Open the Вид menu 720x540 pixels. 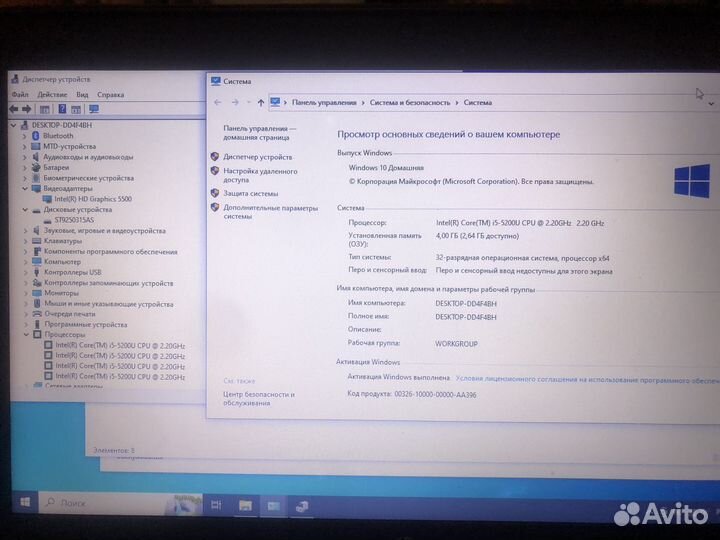point(82,94)
